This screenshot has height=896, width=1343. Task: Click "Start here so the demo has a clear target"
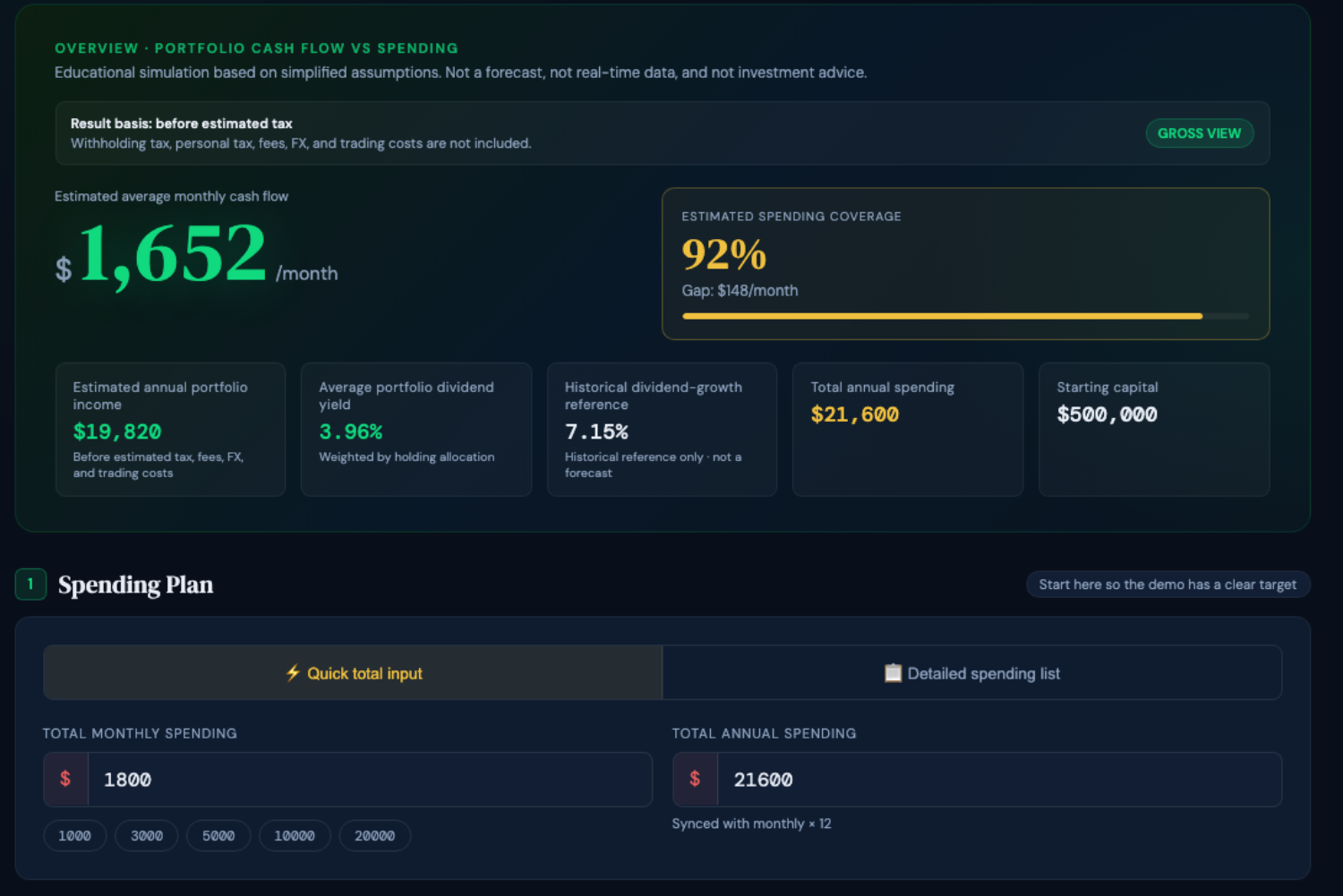[1168, 585]
